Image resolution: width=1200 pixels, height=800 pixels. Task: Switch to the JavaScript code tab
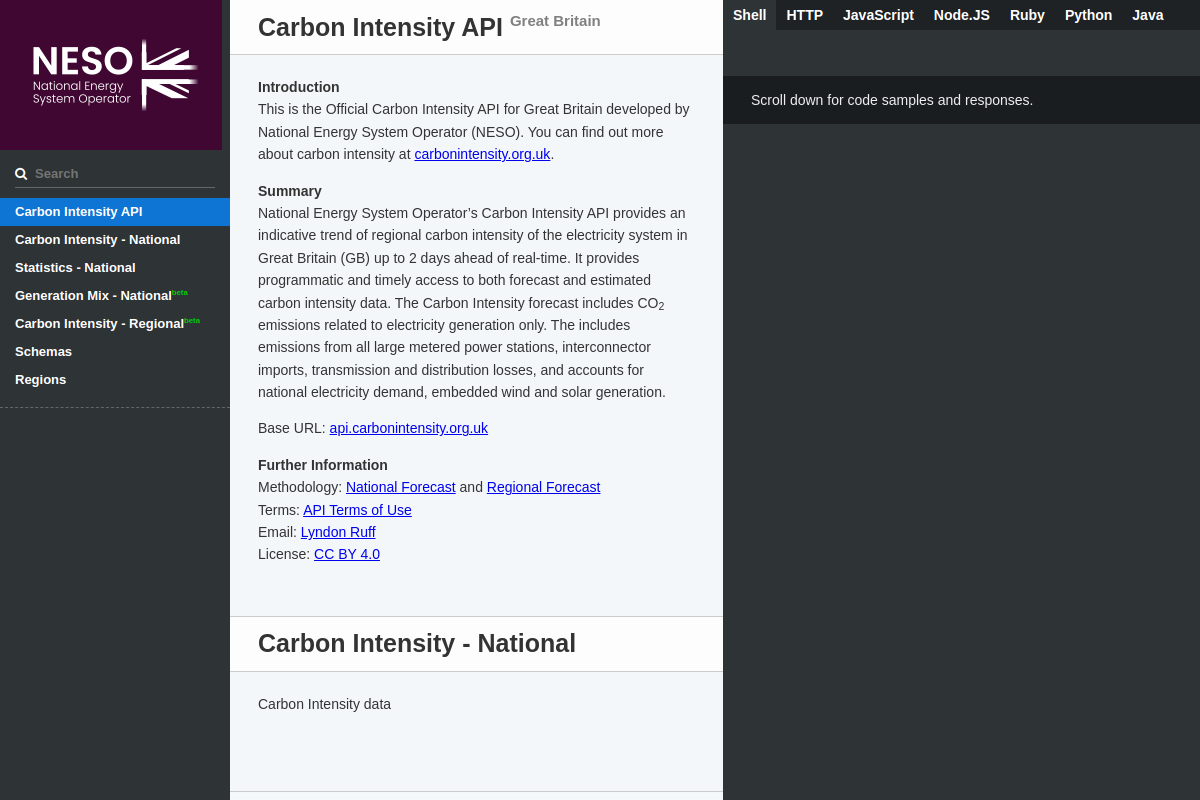click(x=878, y=15)
